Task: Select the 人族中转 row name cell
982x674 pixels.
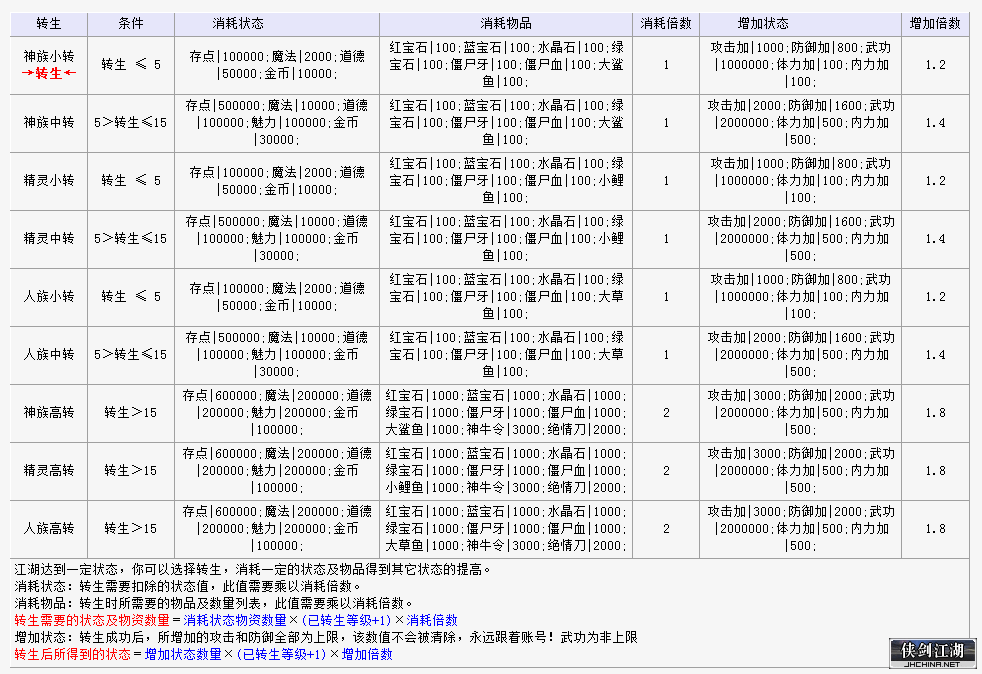Action: pyautogui.click(x=49, y=355)
